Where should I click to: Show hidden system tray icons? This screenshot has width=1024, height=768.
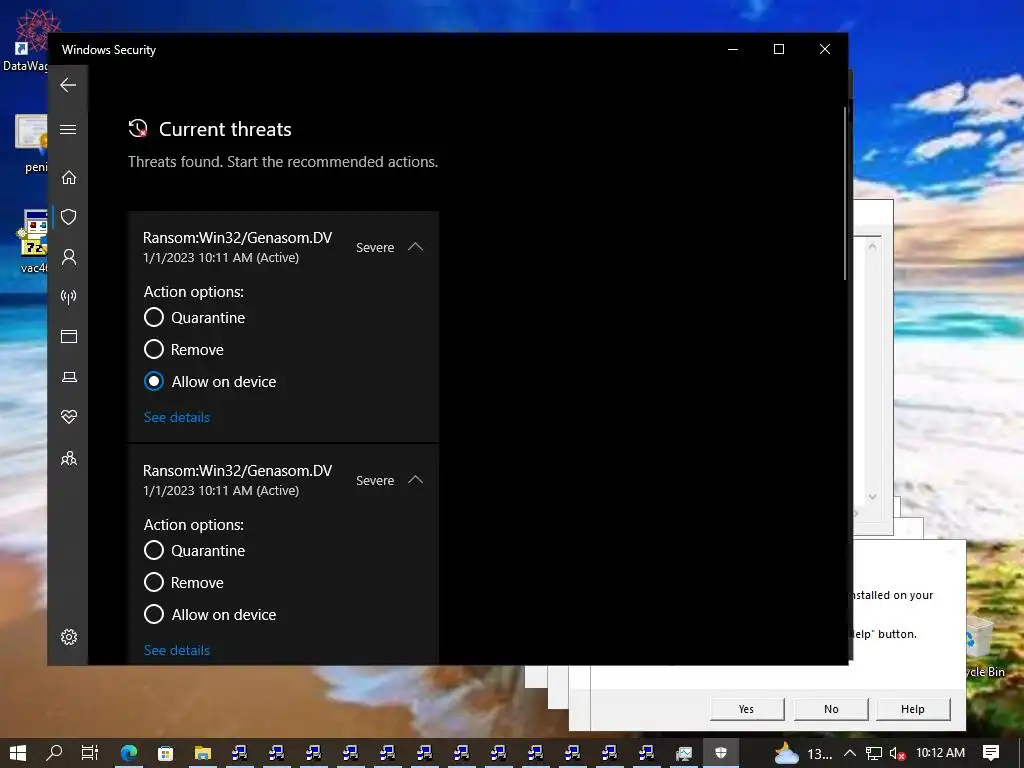(850, 753)
